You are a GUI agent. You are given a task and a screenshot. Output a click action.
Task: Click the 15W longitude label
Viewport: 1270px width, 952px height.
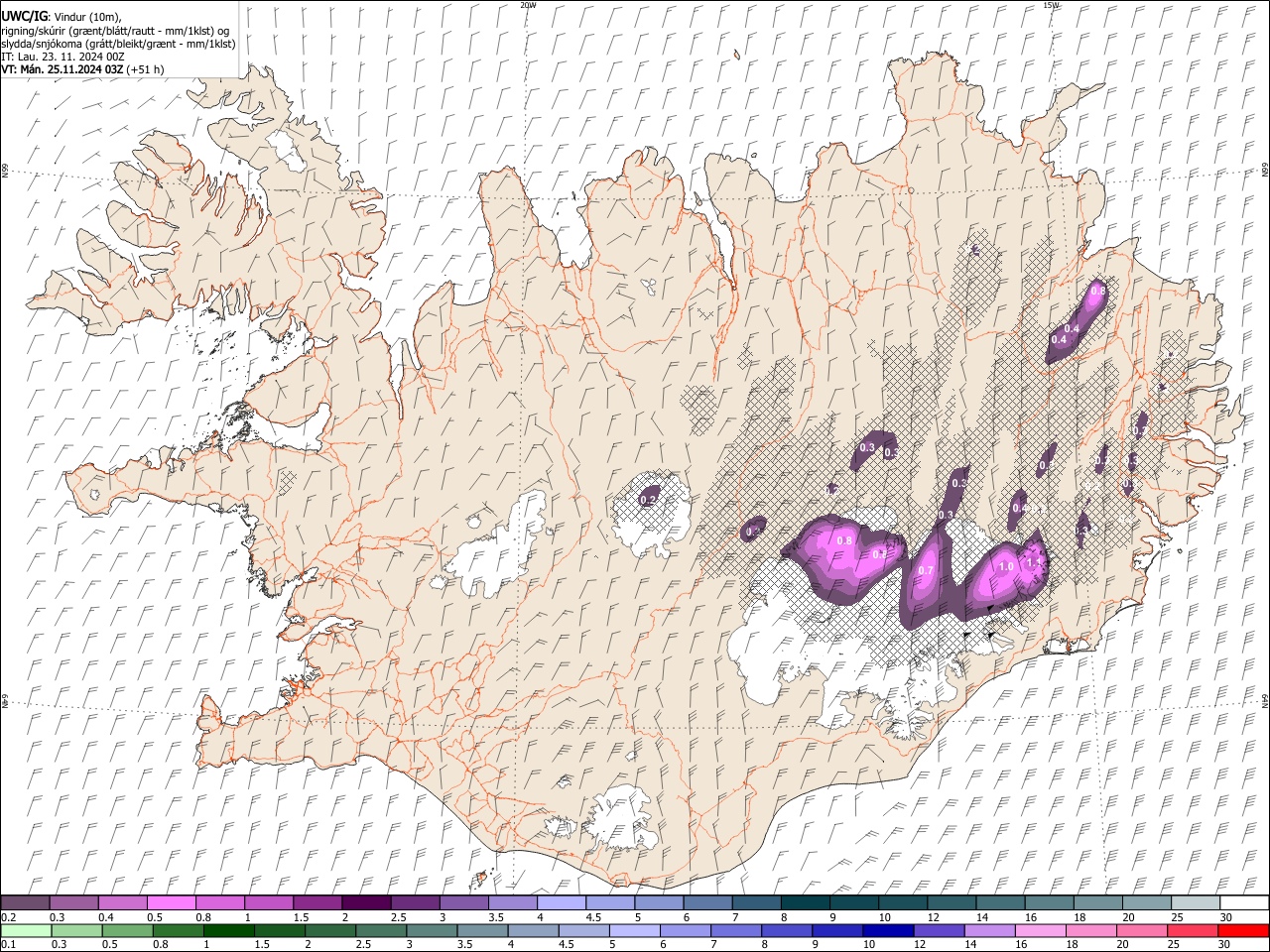click(x=1051, y=5)
